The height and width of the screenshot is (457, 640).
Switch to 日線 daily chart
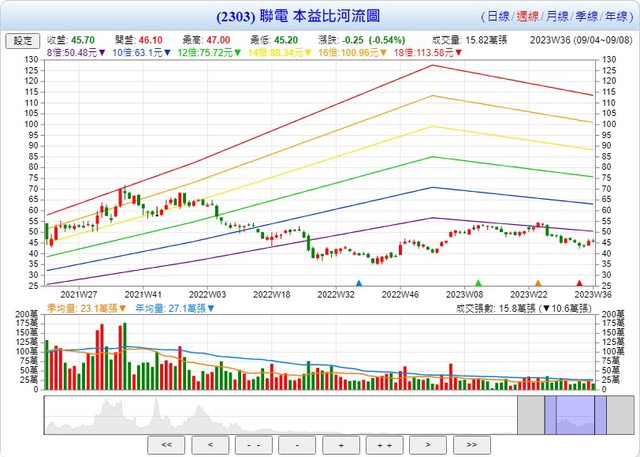click(495, 17)
